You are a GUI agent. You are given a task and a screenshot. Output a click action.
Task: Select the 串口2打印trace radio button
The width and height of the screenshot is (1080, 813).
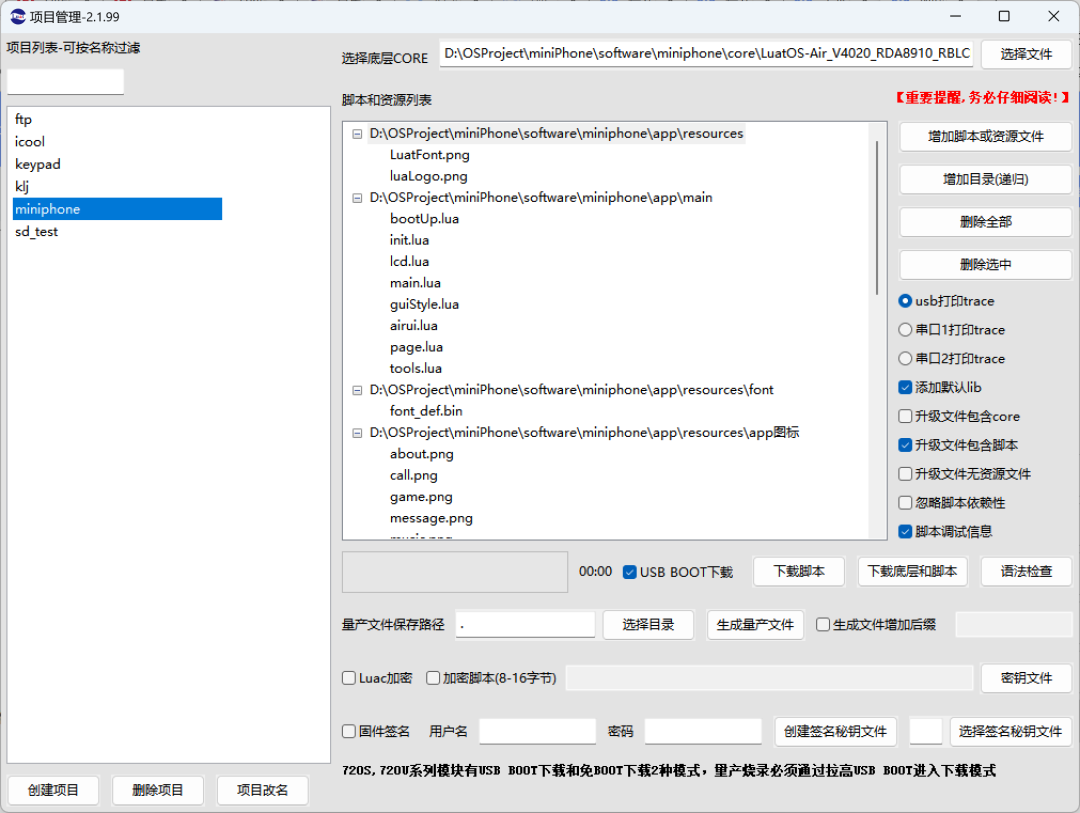click(905, 358)
